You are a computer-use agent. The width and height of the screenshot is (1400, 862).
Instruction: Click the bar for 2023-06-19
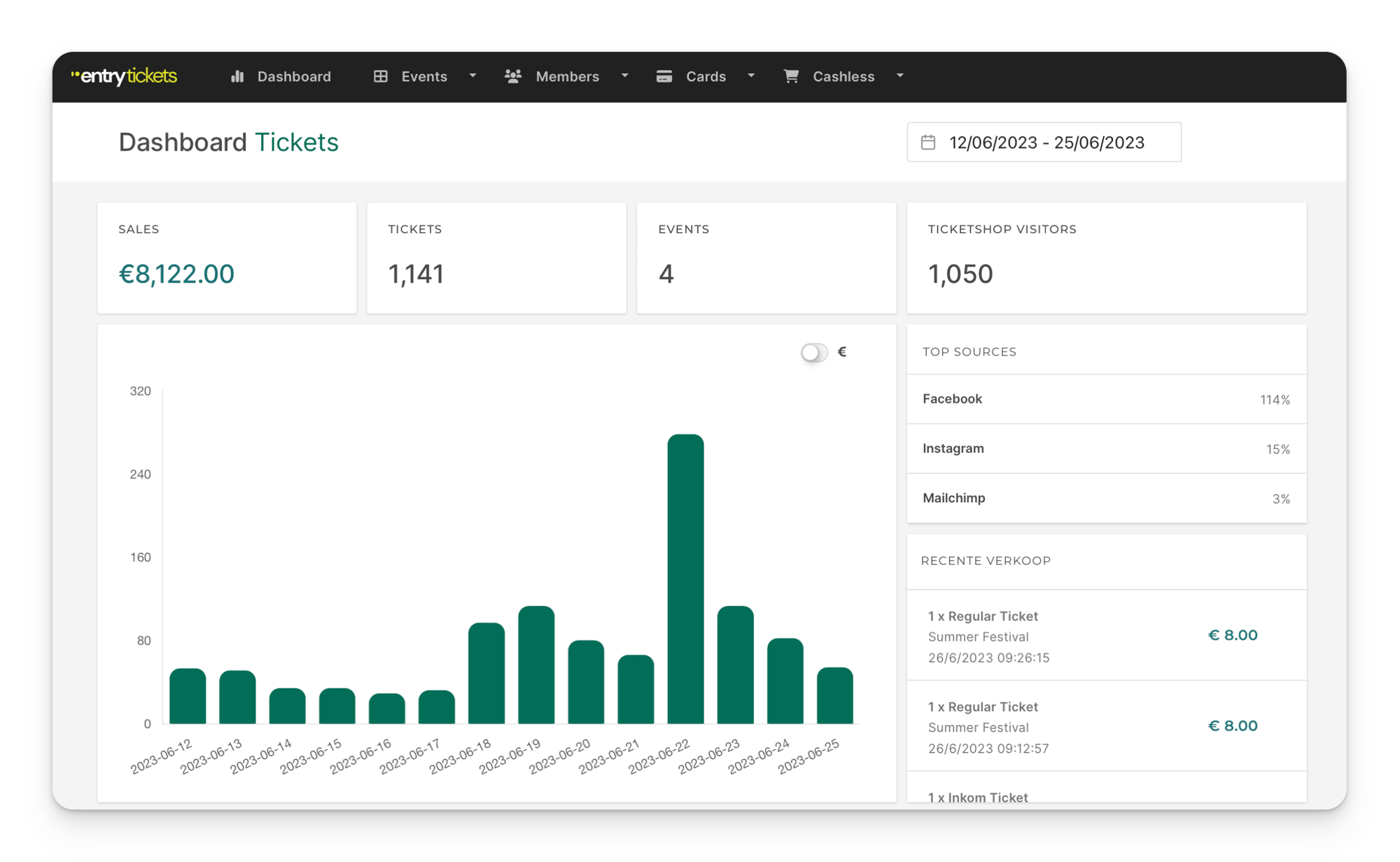pyautogui.click(x=536, y=665)
